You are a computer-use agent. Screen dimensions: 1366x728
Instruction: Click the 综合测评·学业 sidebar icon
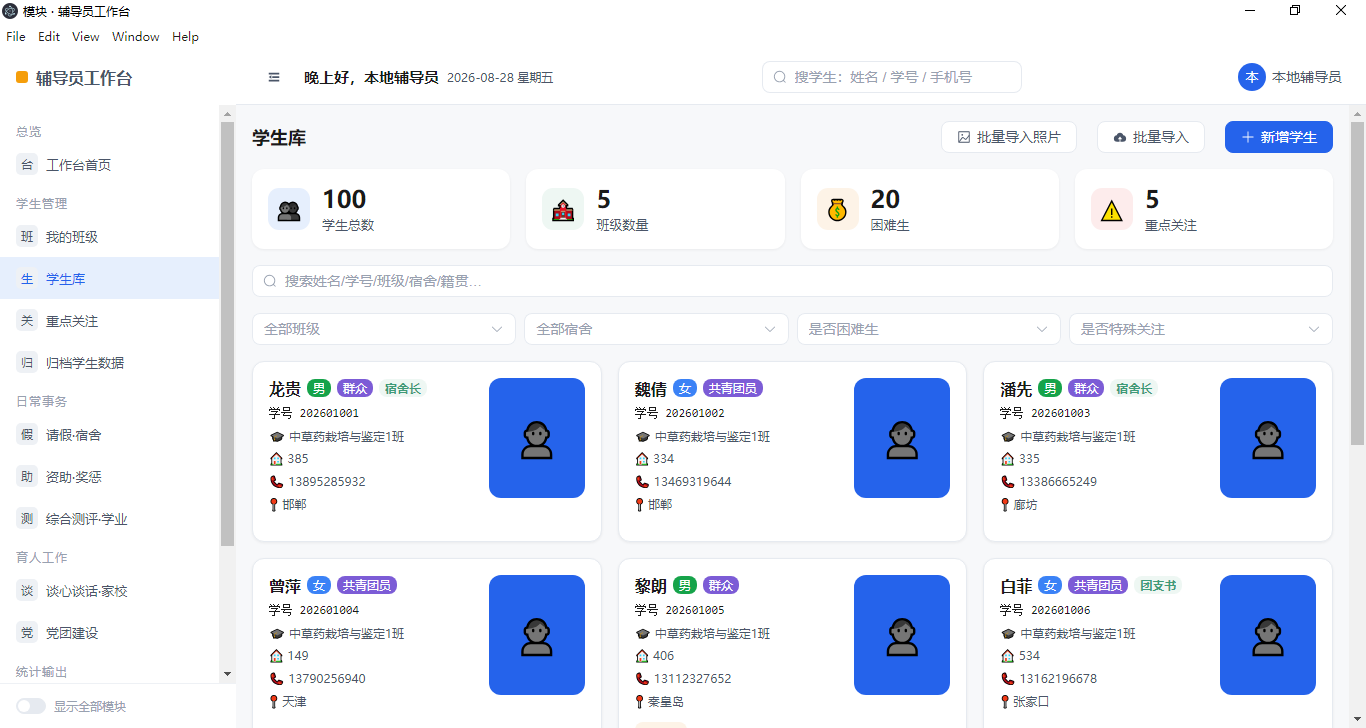pyautogui.click(x=27, y=519)
